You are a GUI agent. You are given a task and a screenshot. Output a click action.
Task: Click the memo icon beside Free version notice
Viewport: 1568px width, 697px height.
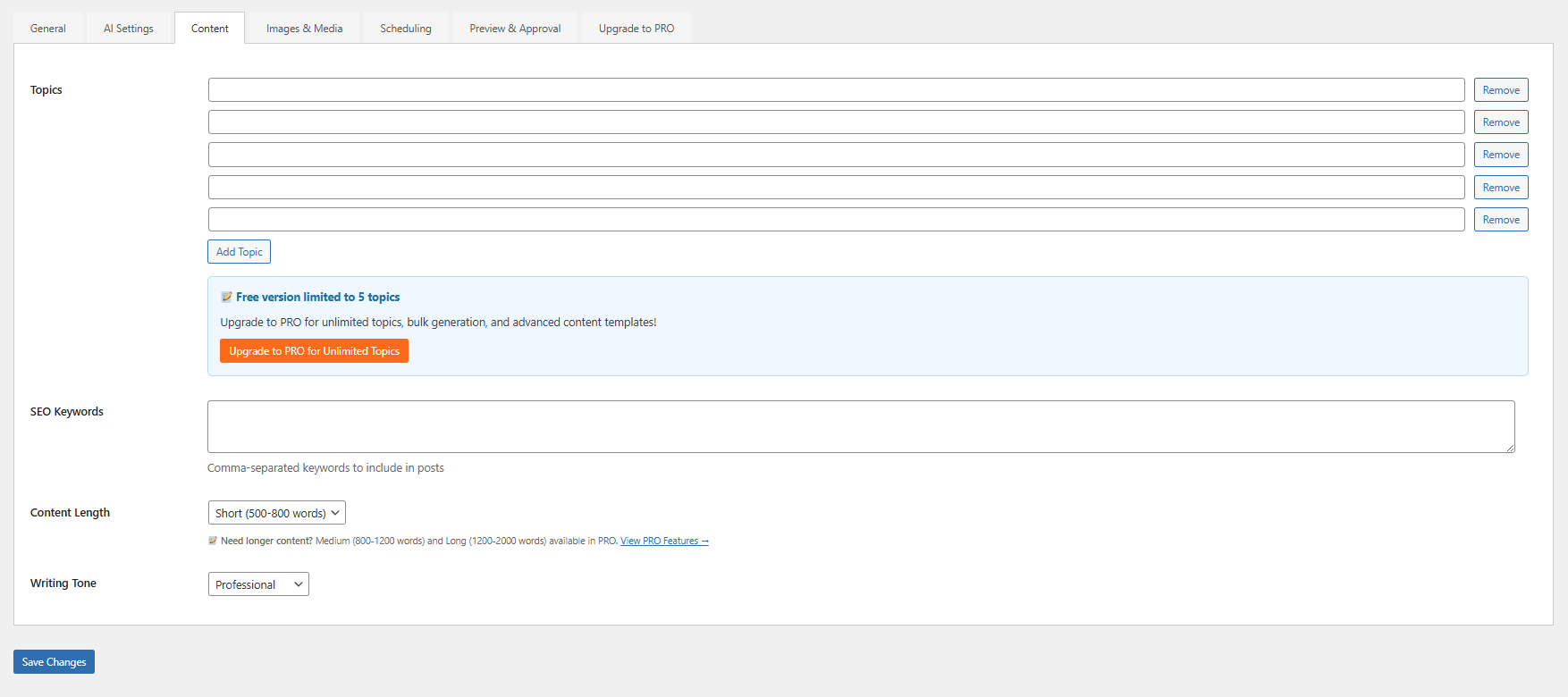pyautogui.click(x=226, y=298)
